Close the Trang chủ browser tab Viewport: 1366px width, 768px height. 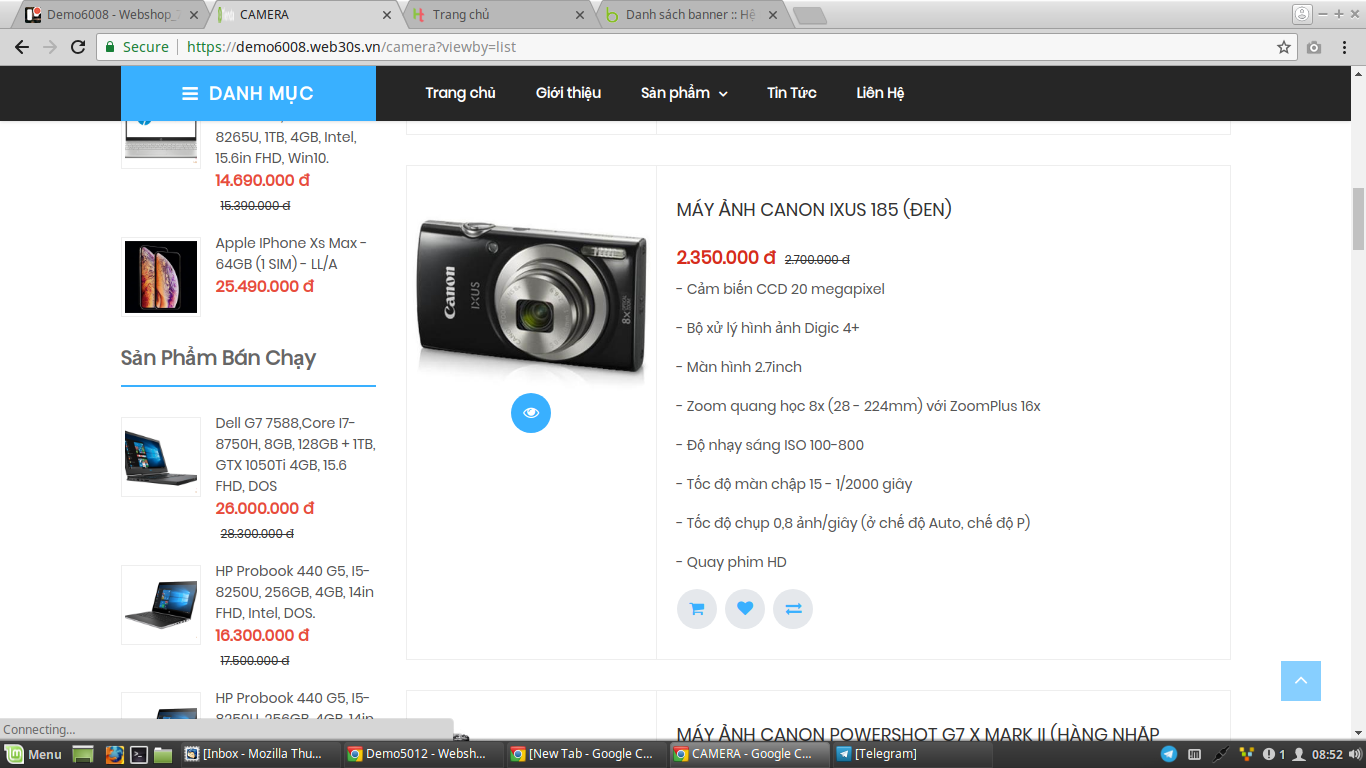(x=580, y=15)
